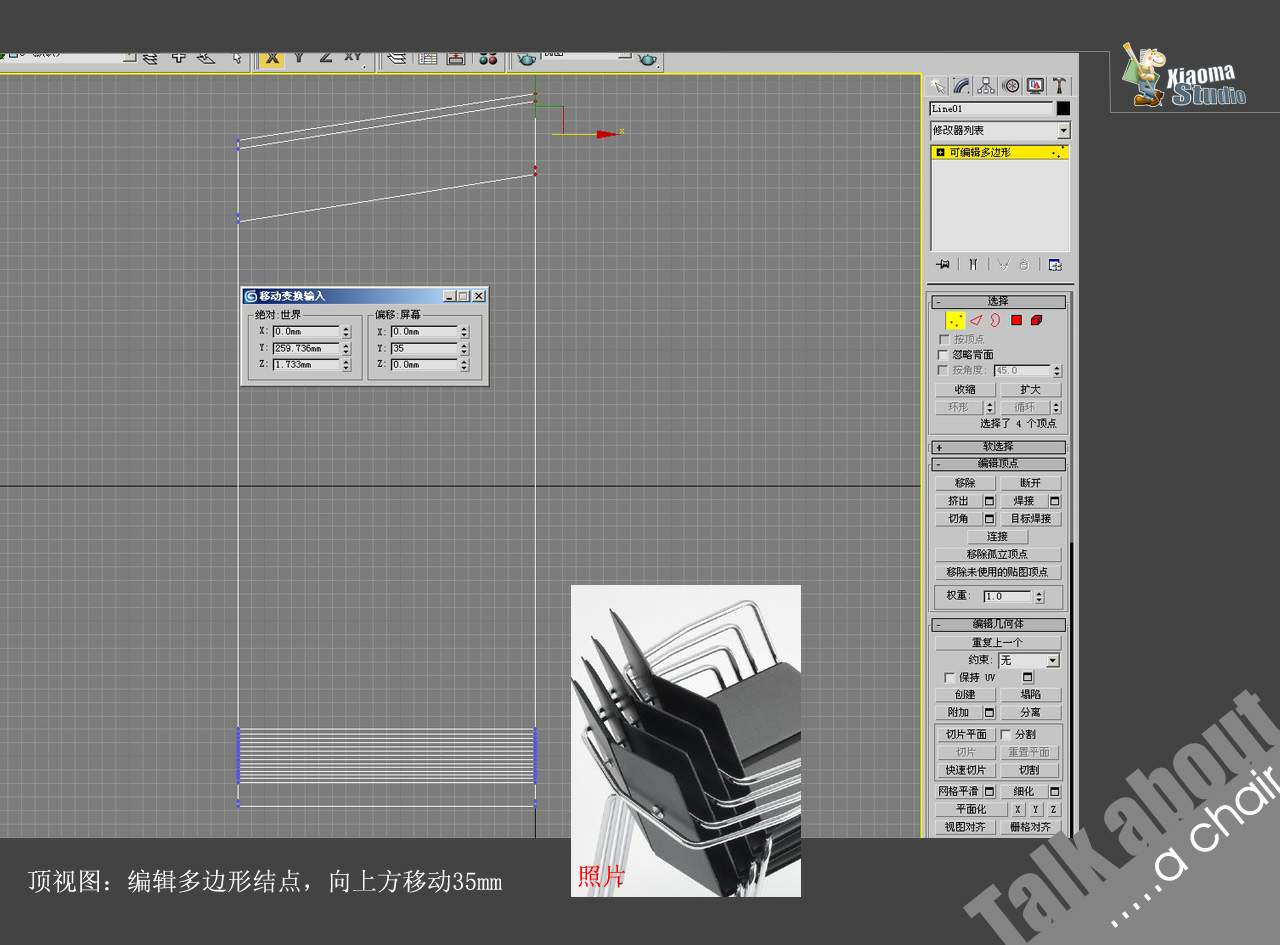Open the Utilities hammer panel tab
Viewport: 1280px width, 945px height.
click(x=1059, y=86)
